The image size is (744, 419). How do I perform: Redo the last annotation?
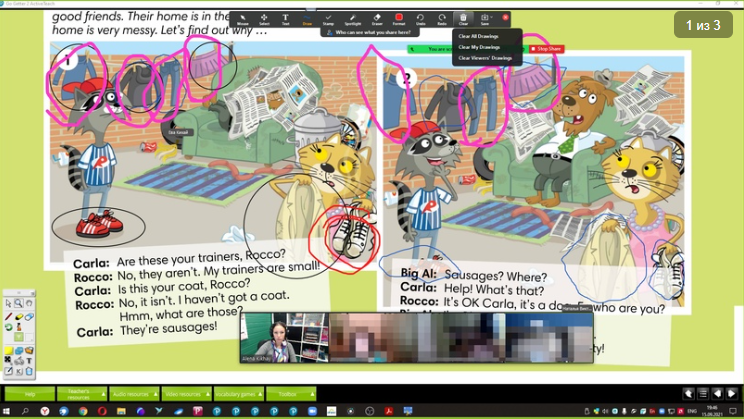pos(442,19)
